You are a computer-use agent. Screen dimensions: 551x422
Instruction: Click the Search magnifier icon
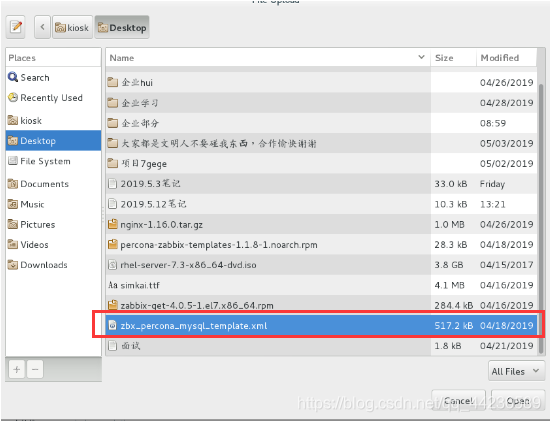click(x=13, y=77)
